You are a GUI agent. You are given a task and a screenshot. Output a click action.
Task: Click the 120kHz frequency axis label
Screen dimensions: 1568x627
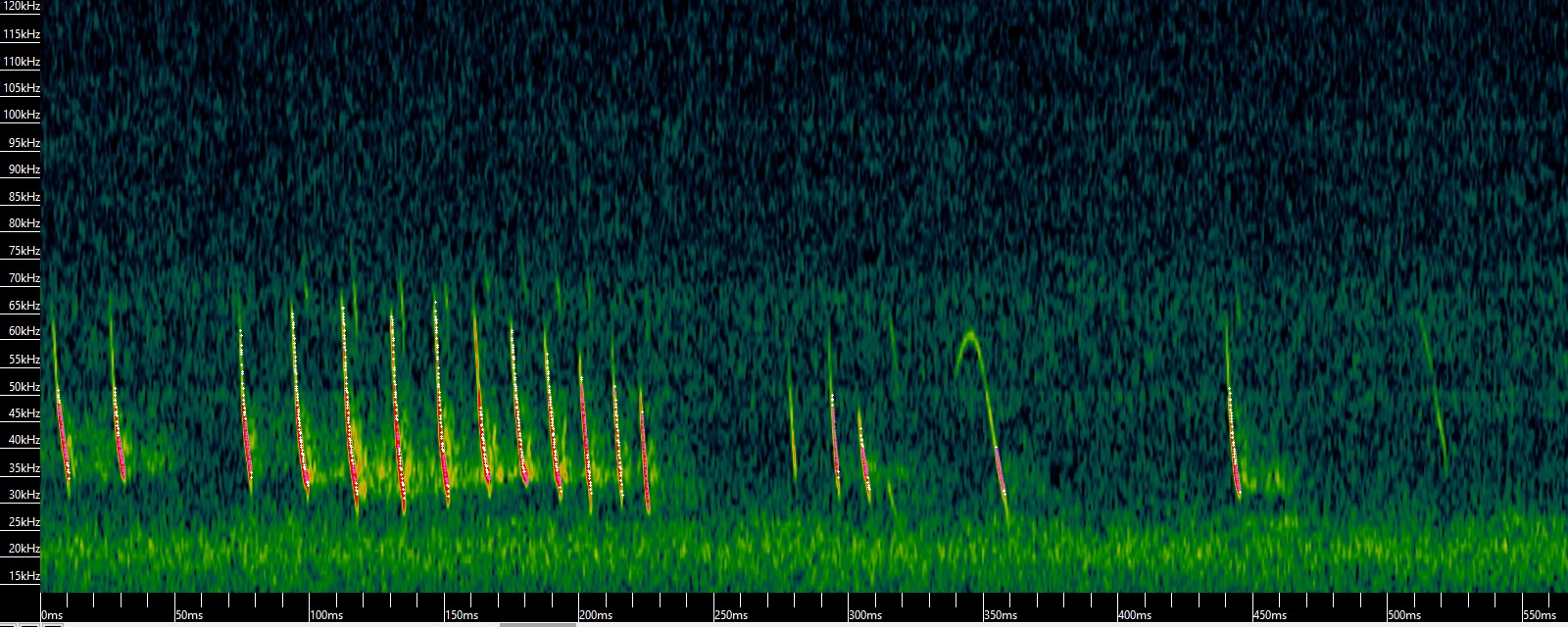coord(21,7)
